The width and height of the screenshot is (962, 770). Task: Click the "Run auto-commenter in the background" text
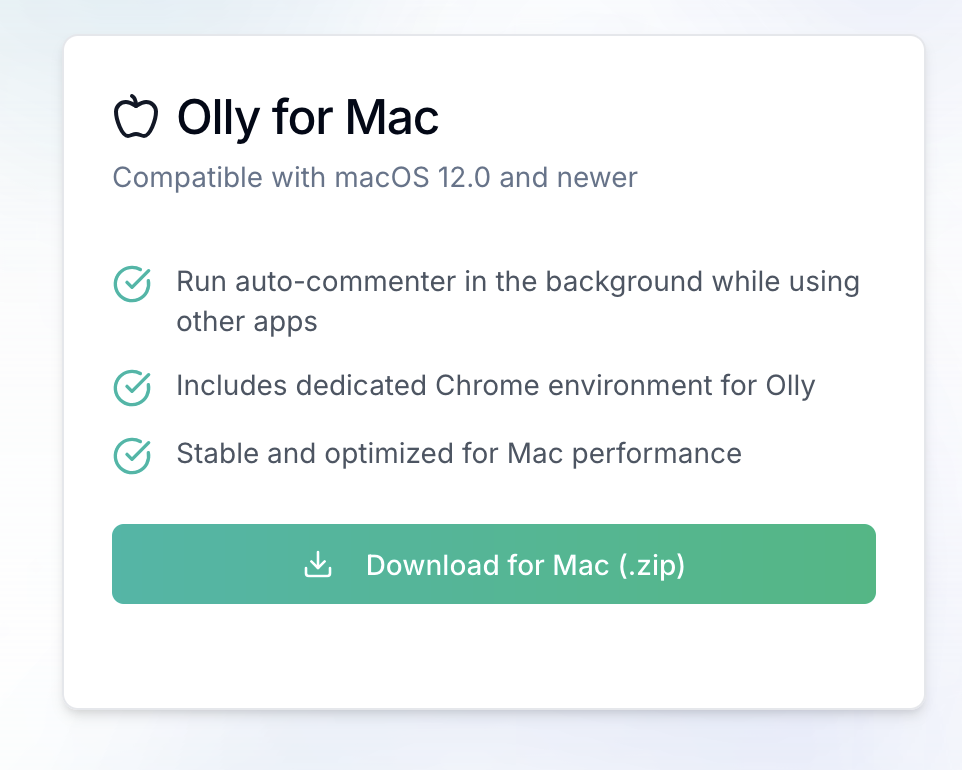click(x=440, y=282)
